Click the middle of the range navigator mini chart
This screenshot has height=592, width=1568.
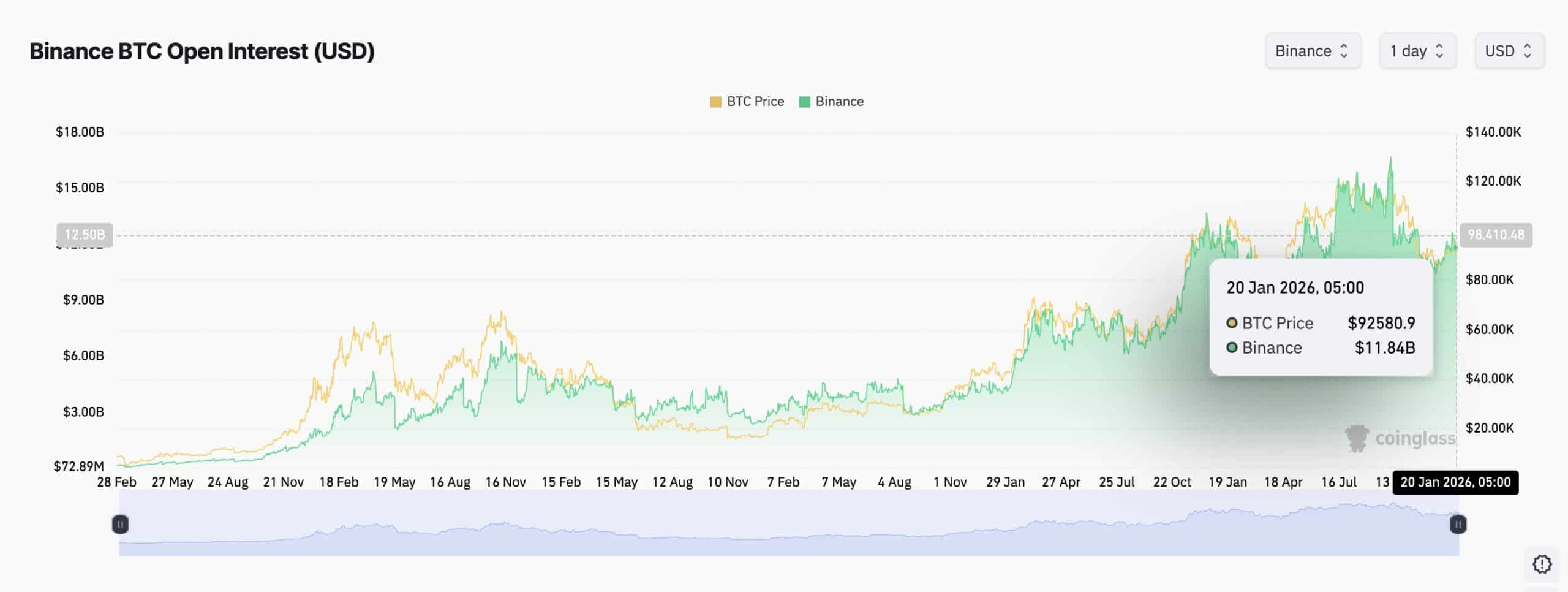coord(789,524)
